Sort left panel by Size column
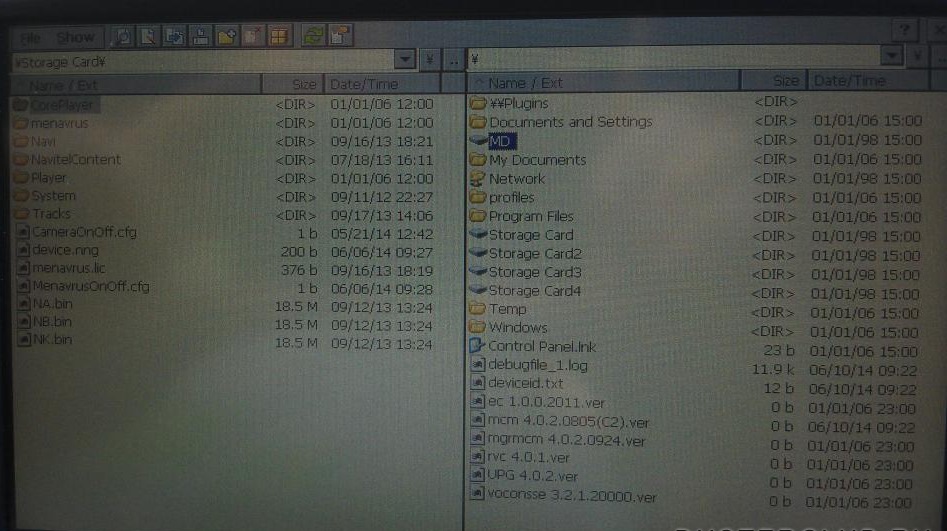This screenshot has height=531, width=947. click(293, 85)
